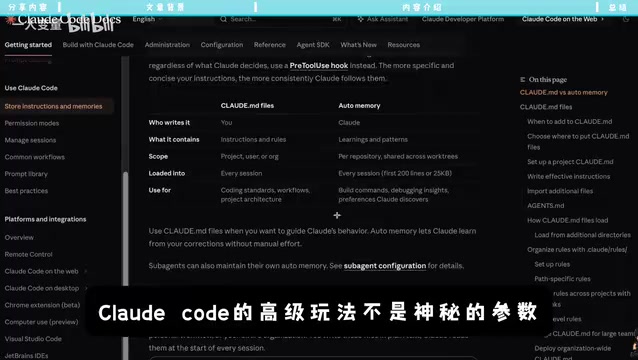This screenshot has height=360, width=638.
Task: Jump to Set up rules section
Action: coord(552,264)
